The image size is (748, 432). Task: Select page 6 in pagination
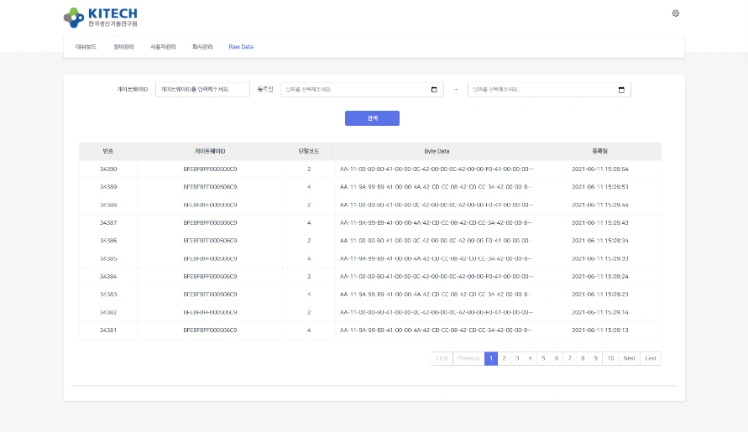pos(556,358)
